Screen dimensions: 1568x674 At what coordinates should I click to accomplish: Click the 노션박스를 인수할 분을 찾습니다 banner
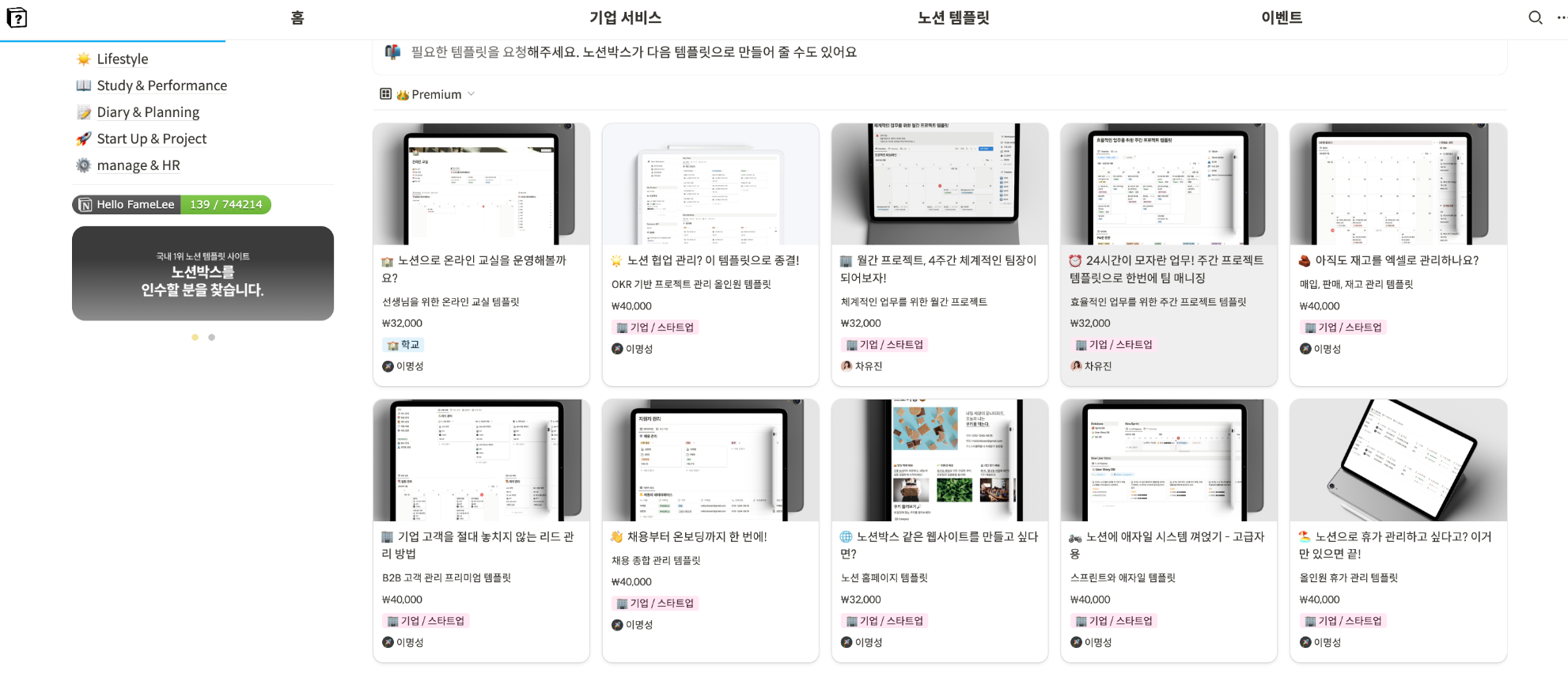point(203,273)
